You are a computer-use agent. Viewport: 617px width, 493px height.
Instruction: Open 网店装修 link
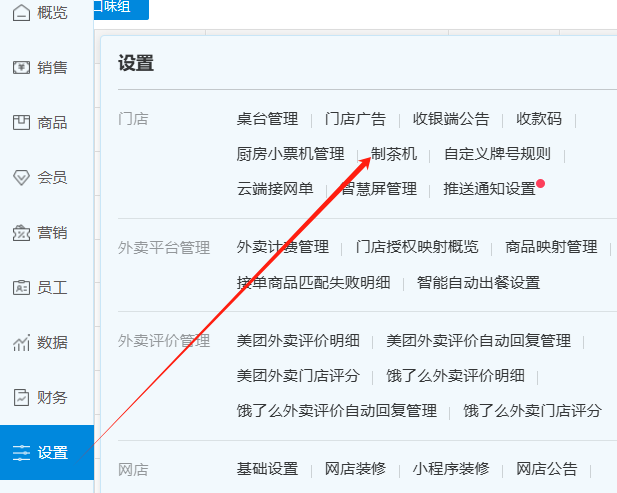click(x=355, y=469)
